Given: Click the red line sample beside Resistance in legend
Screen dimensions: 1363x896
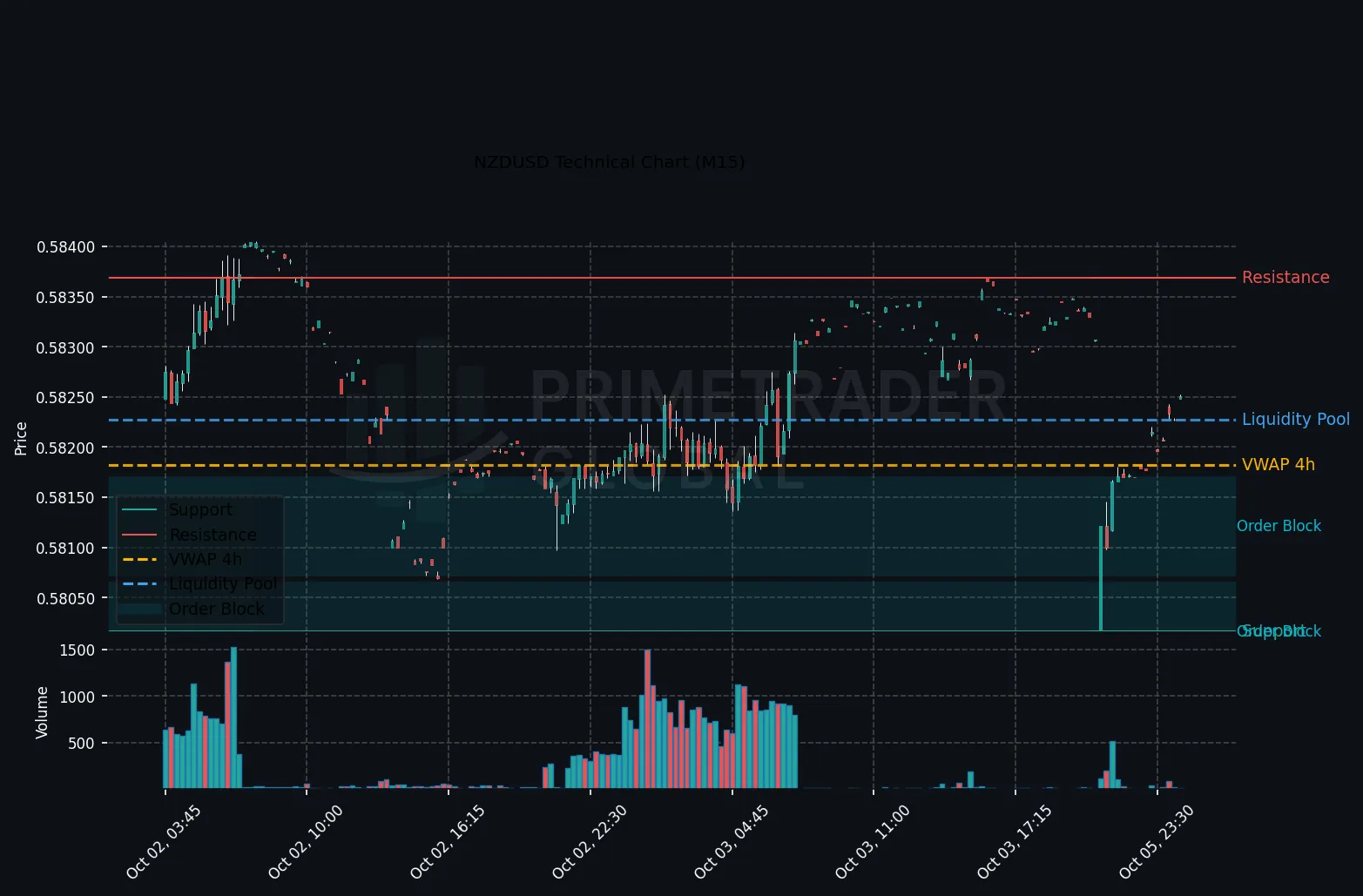Looking at the screenshot, I should click(x=139, y=536).
